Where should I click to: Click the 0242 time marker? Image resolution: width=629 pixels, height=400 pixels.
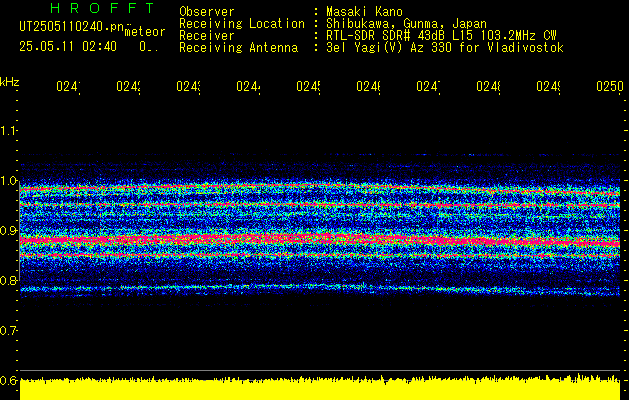point(128,86)
